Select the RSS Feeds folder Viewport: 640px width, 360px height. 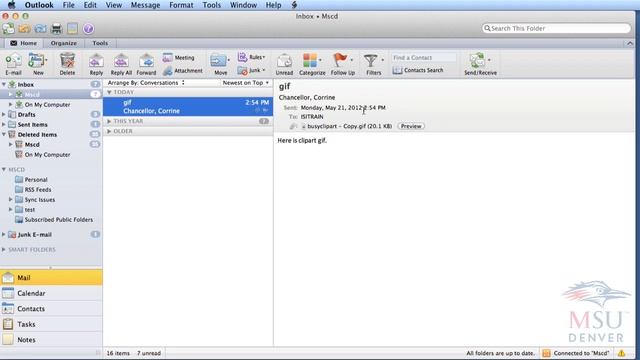(38, 190)
